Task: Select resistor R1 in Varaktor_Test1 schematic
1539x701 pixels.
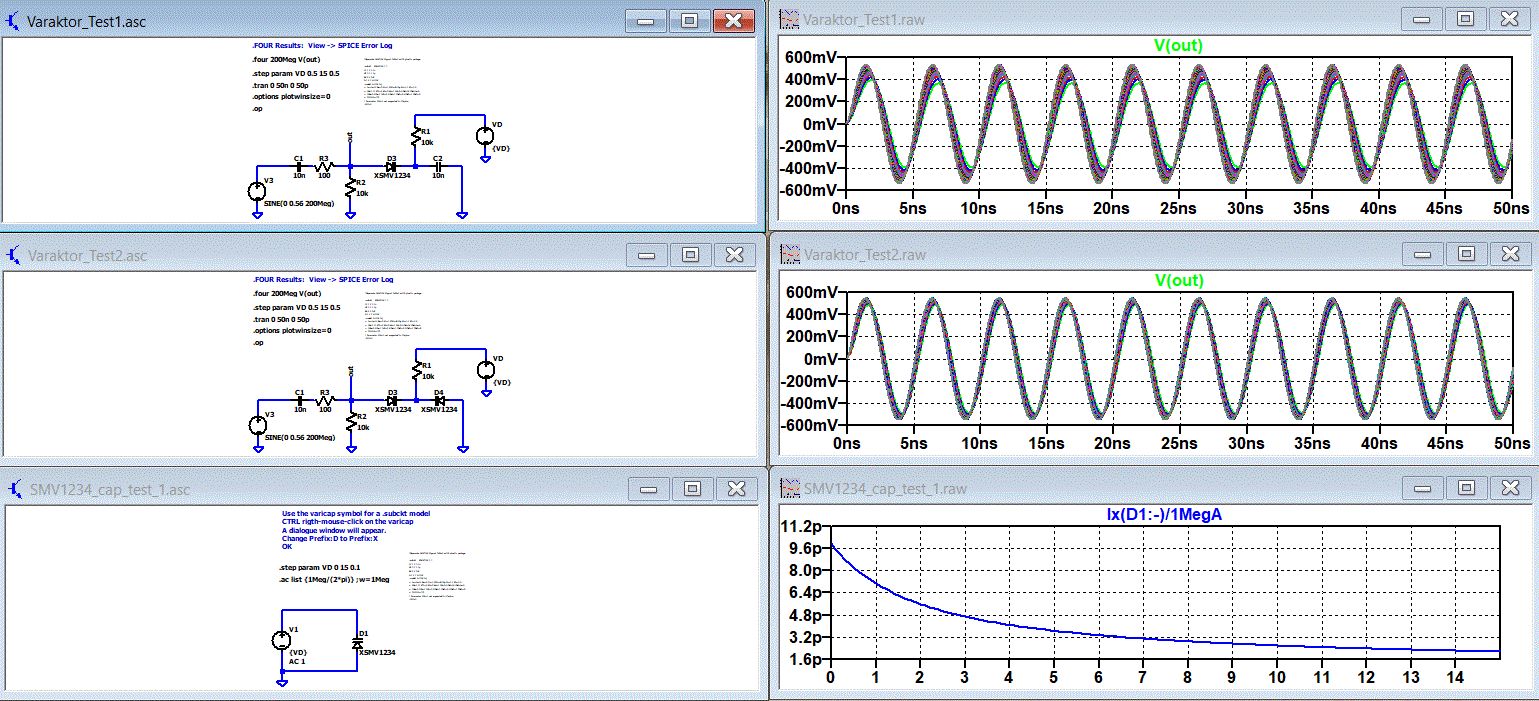Action: (415, 136)
